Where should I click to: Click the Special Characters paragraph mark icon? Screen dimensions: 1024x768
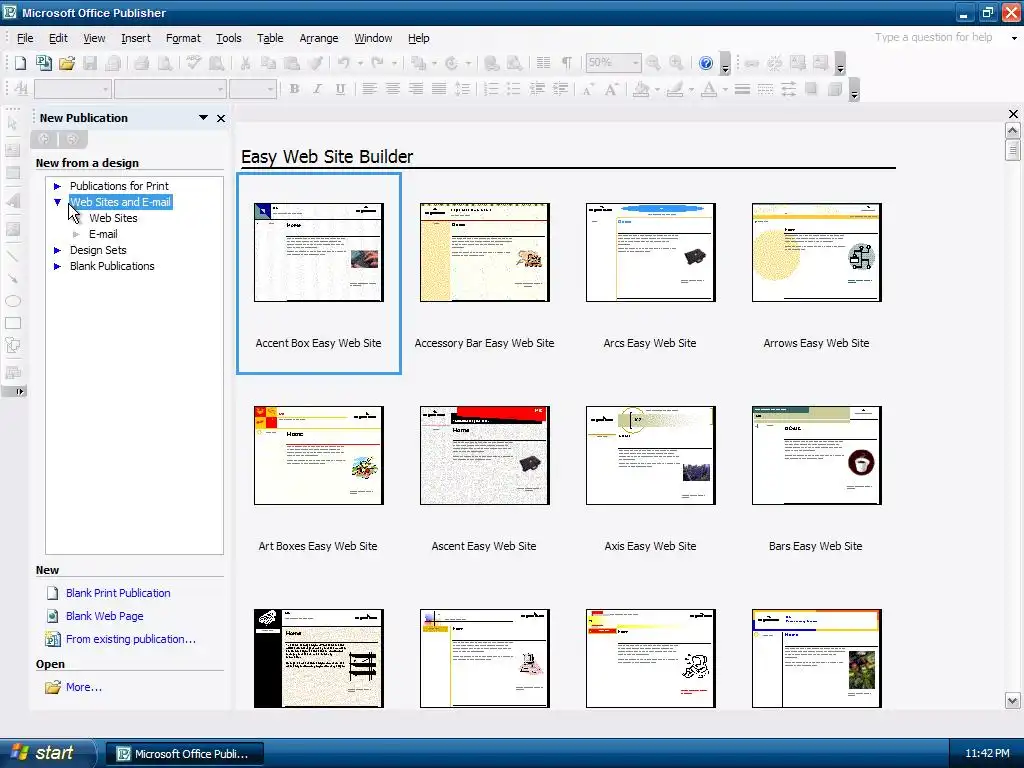pyautogui.click(x=567, y=63)
